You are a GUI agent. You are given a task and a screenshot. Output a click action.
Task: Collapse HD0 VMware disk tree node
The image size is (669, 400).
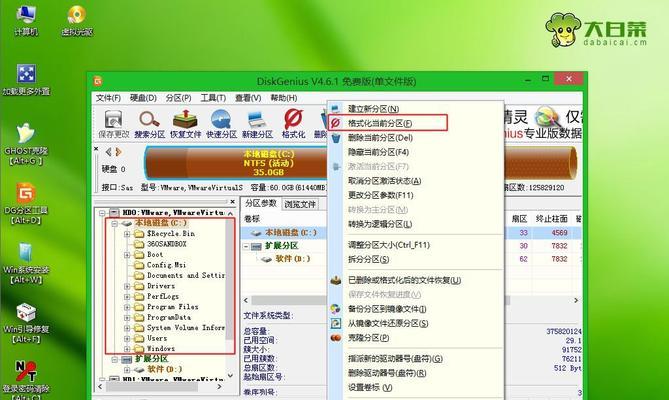click(102, 212)
